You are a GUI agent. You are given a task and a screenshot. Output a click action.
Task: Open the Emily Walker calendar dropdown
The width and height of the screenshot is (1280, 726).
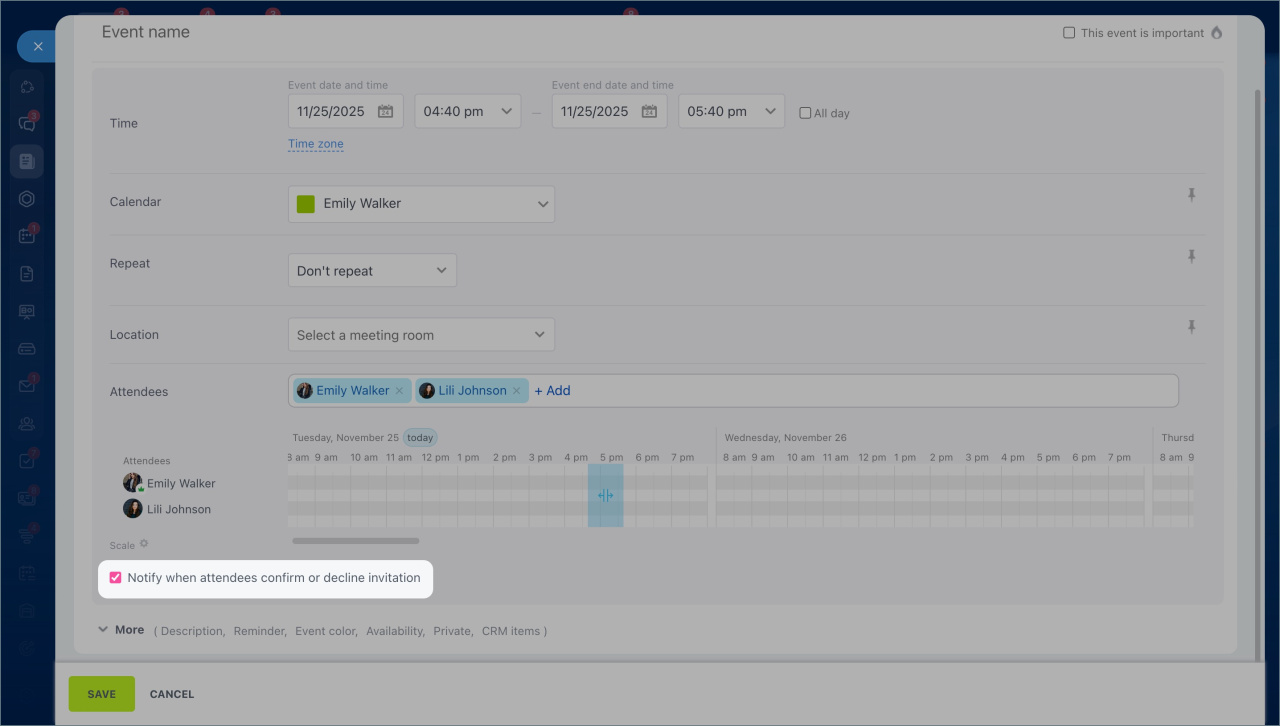421,204
